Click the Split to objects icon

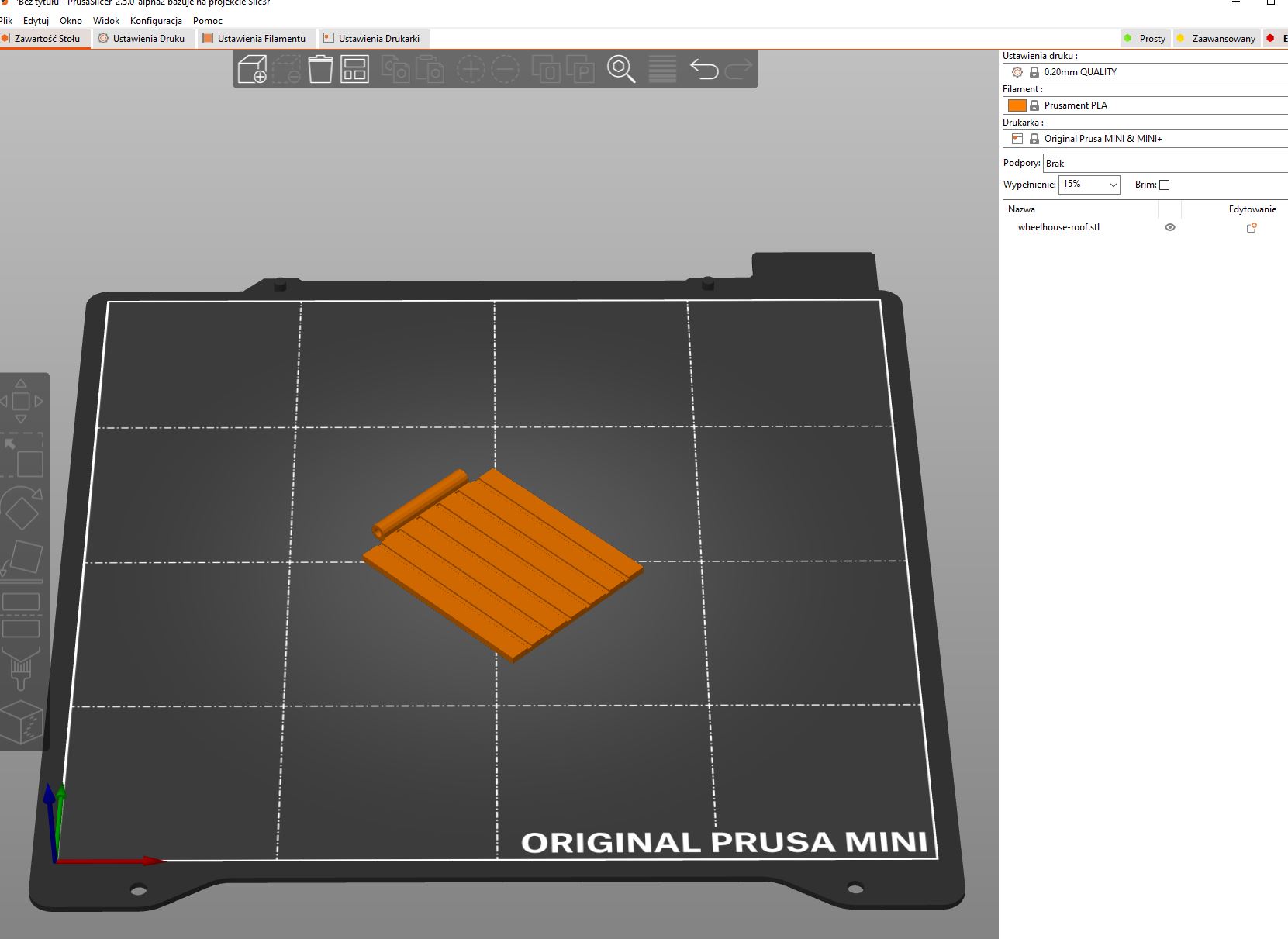(546, 69)
